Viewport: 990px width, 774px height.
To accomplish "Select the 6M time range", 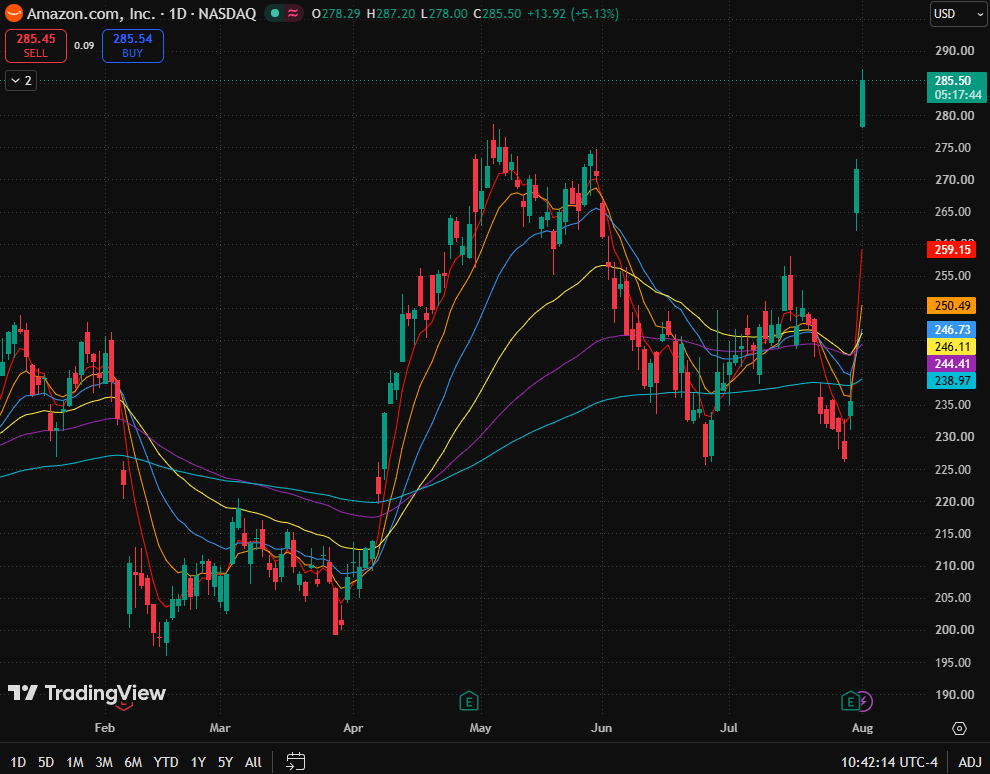I will click(x=133, y=762).
